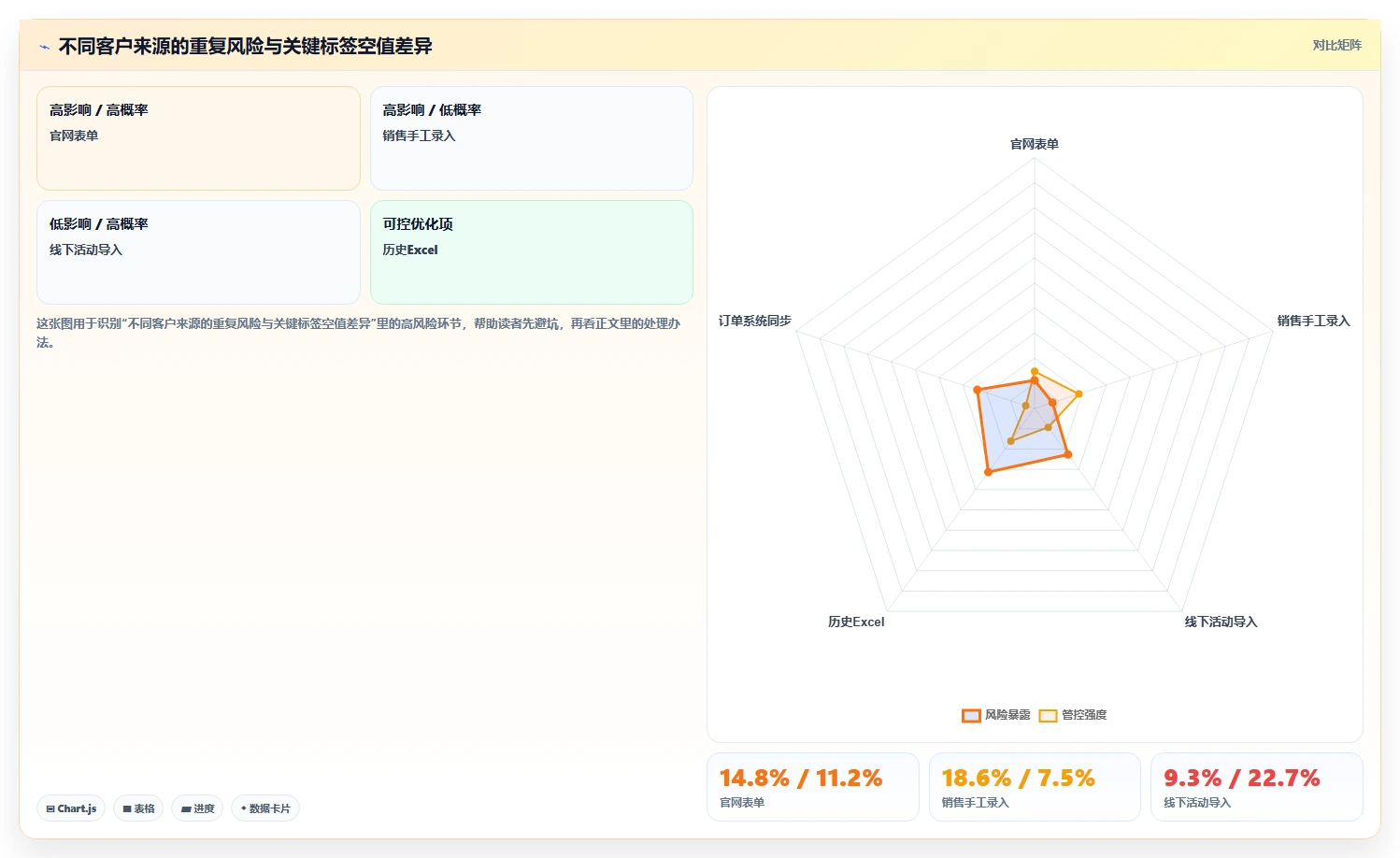1400x858 pixels.
Task: Open the 14.8% / 11.2% stat card
Action: pyautogui.click(x=813, y=787)
